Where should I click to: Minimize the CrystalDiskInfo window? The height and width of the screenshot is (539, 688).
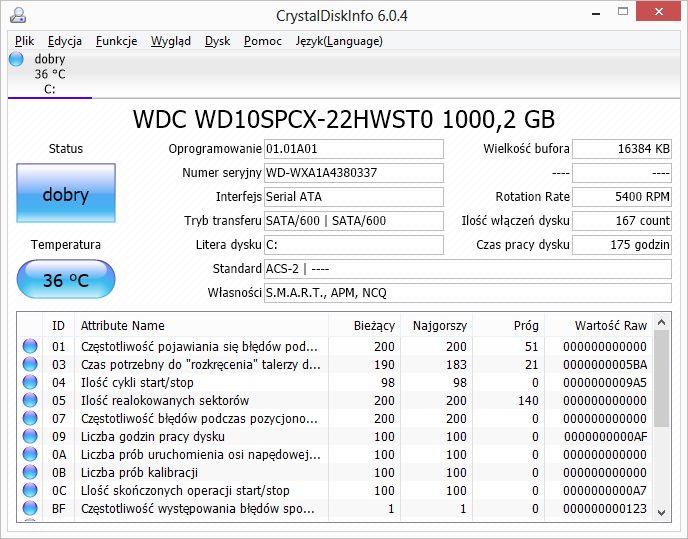click(596, 13)
